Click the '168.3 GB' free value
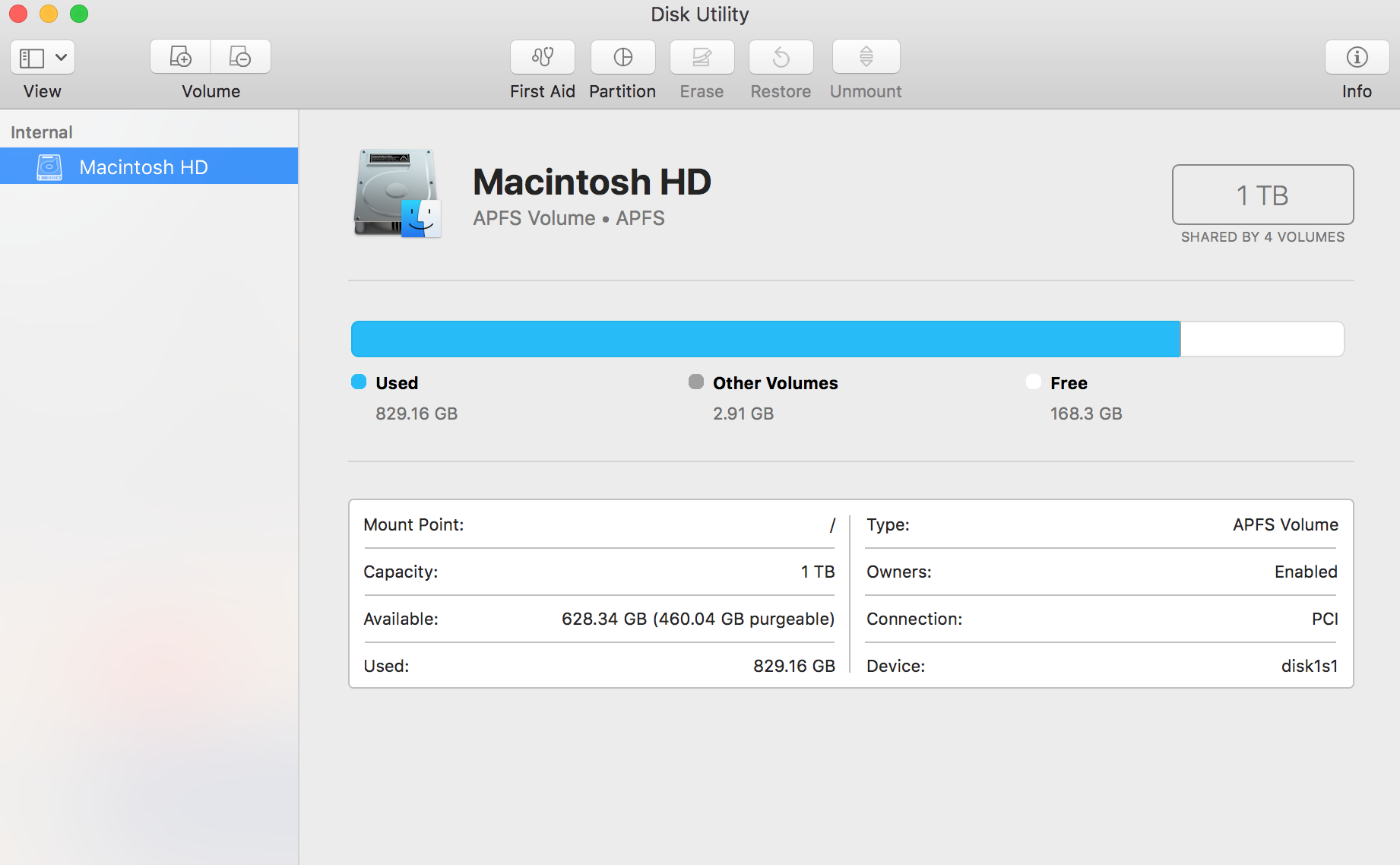Image resolution: width=1400 pixels, height=865 pixels. tap(1086, 413)
